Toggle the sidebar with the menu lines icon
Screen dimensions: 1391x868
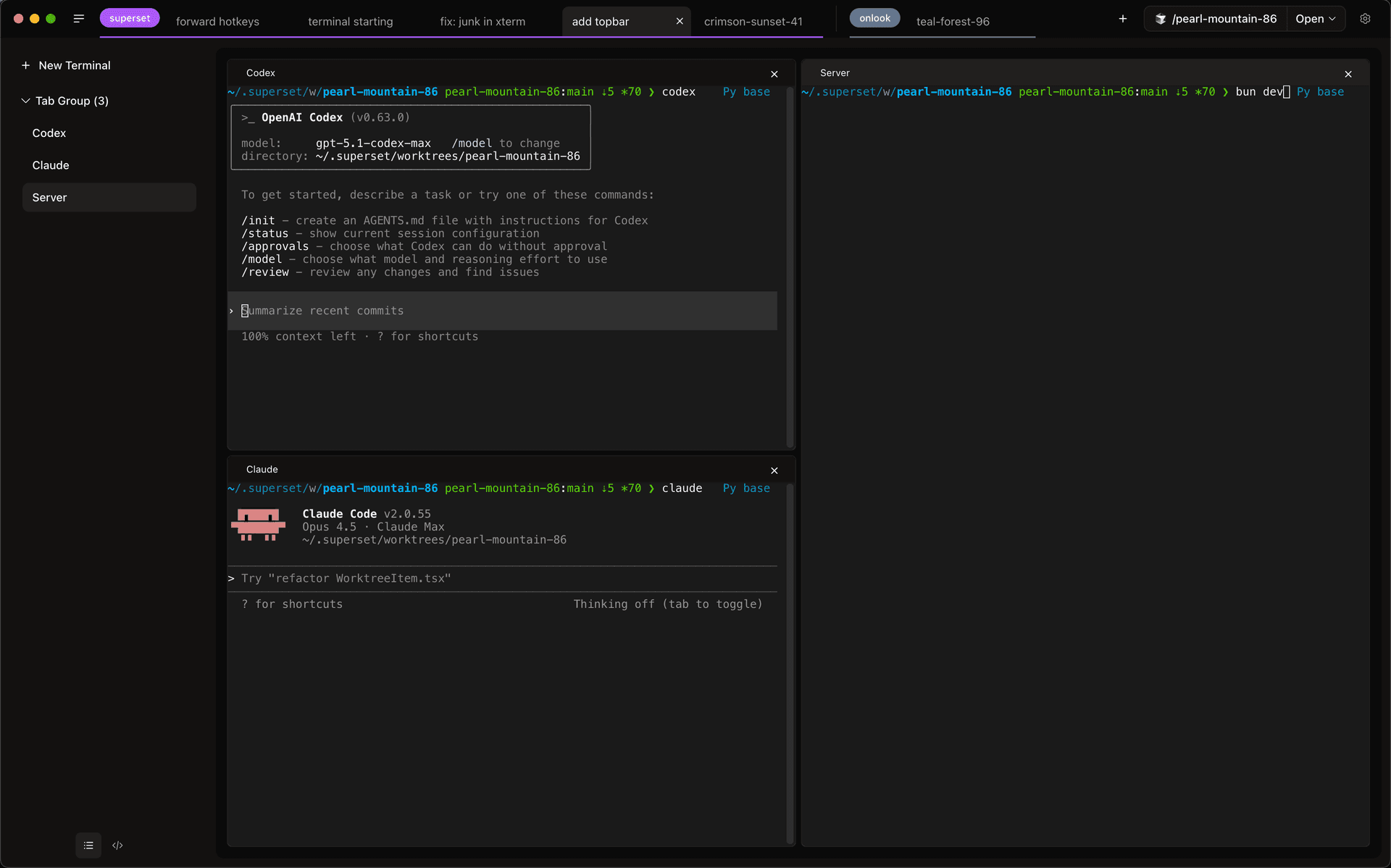pos(79,19)
